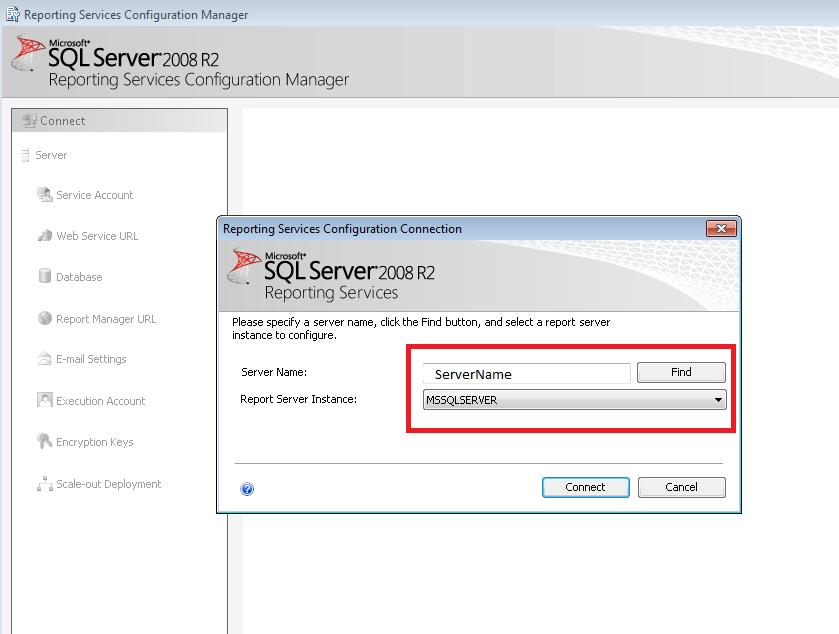Click the 'Please specify a server name' instruction text
The height and width of the screenshot is (634, 839).
click(421, 329)
